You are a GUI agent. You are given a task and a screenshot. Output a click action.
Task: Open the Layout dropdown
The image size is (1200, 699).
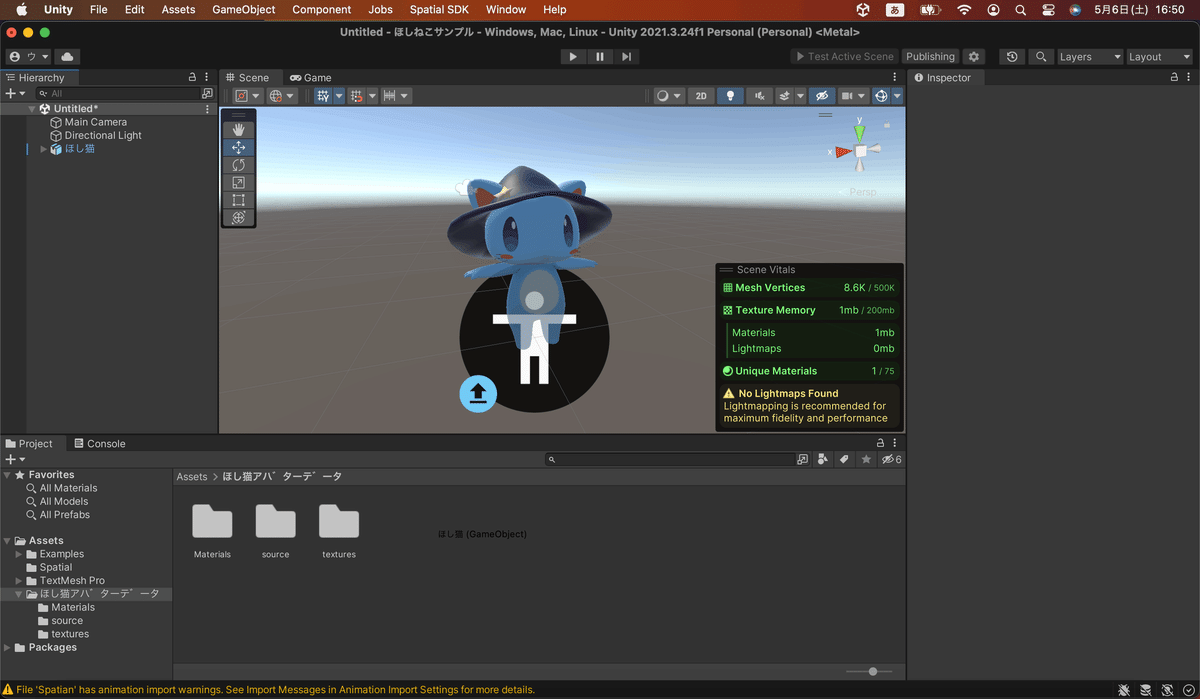pos(1159,57)
